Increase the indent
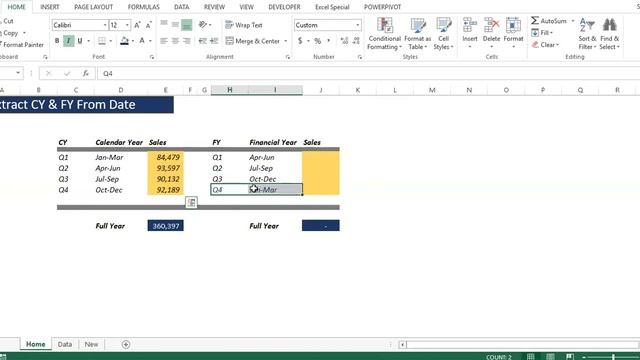 click(x=213, y=41)
